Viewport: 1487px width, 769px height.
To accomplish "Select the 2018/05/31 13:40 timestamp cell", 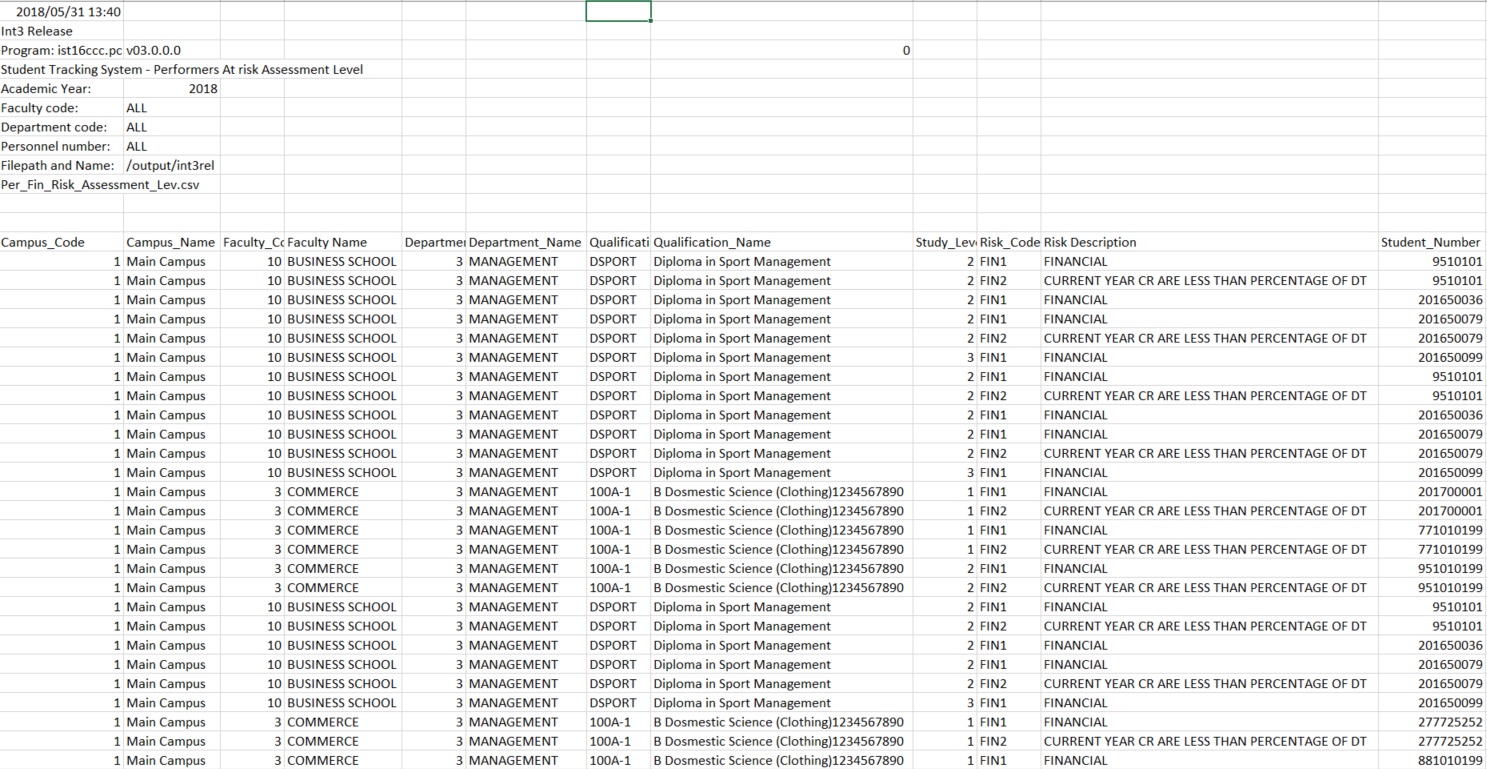I will click(62, 12).
